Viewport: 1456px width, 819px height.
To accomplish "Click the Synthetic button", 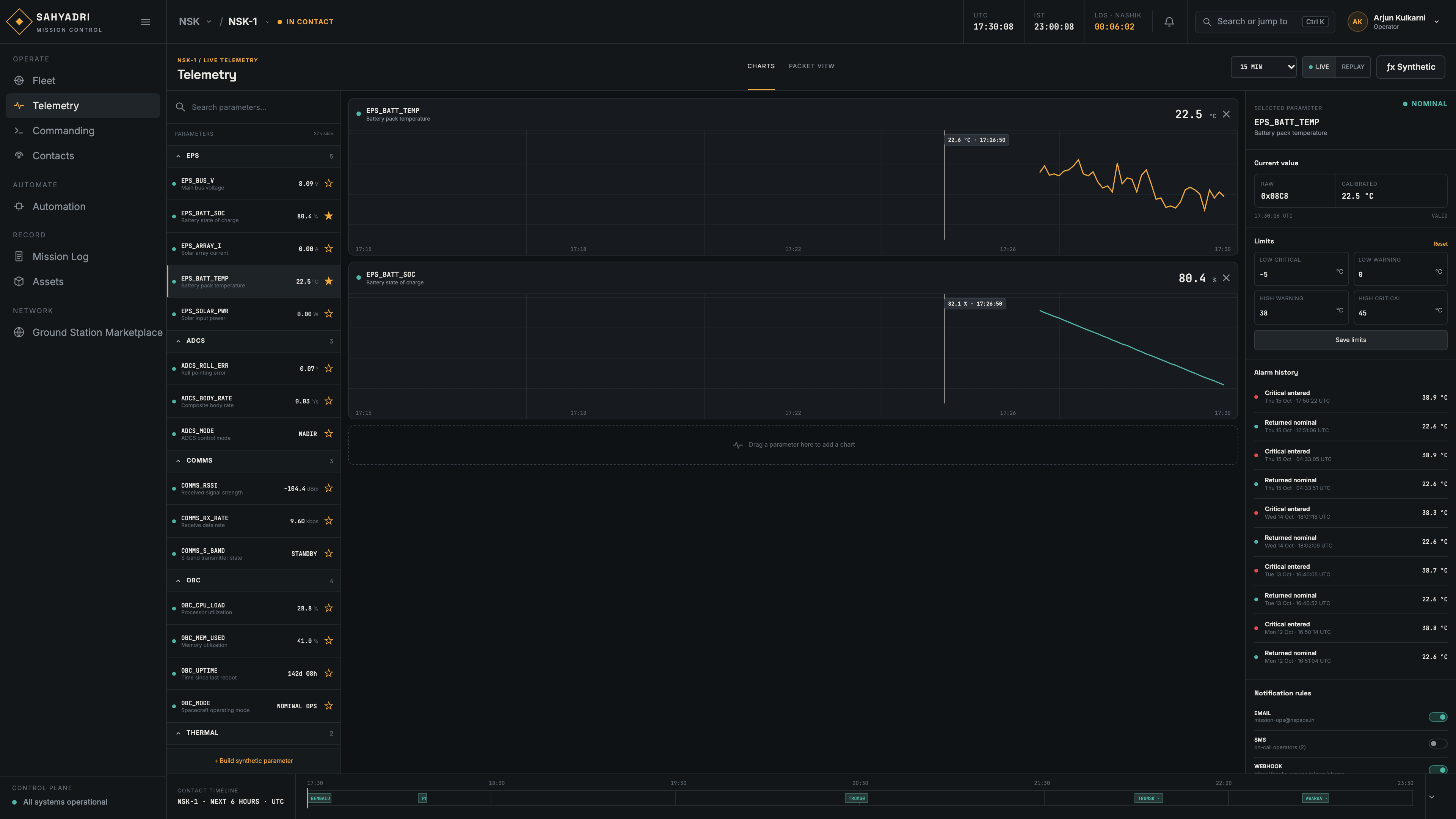I will (1410, 67).
